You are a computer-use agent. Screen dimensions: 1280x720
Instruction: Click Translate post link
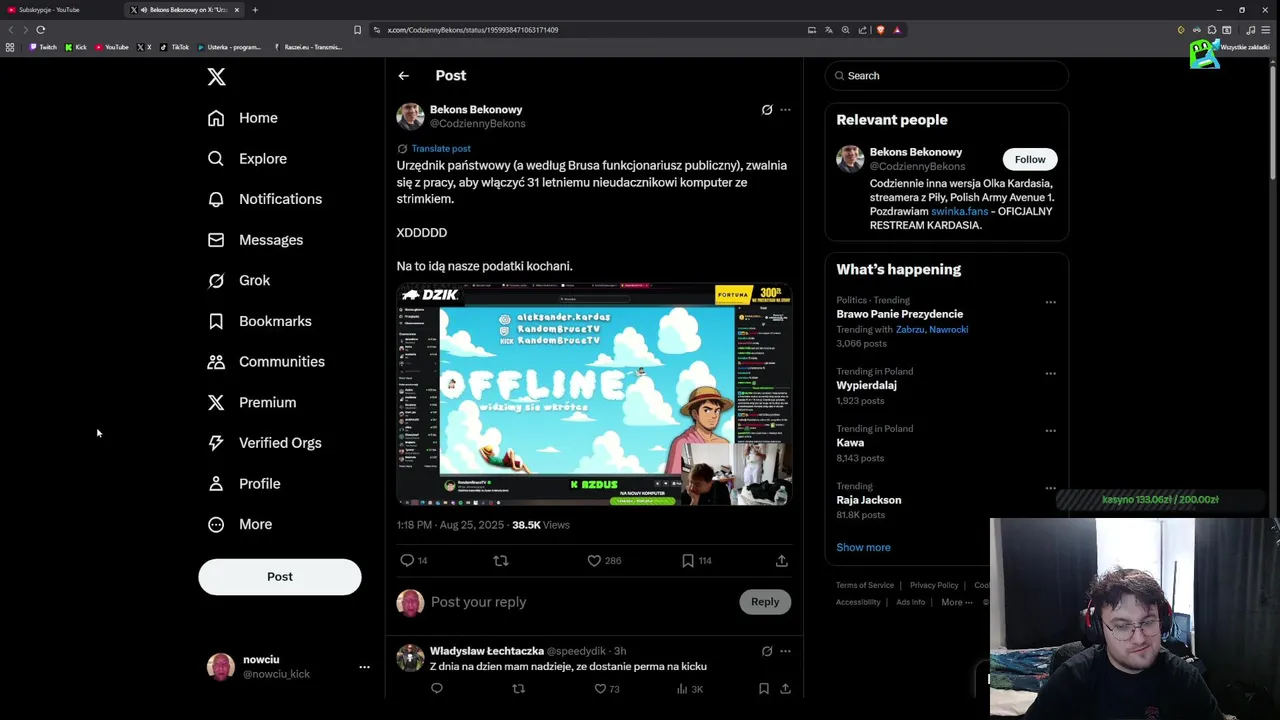click(x=441, y=149)
